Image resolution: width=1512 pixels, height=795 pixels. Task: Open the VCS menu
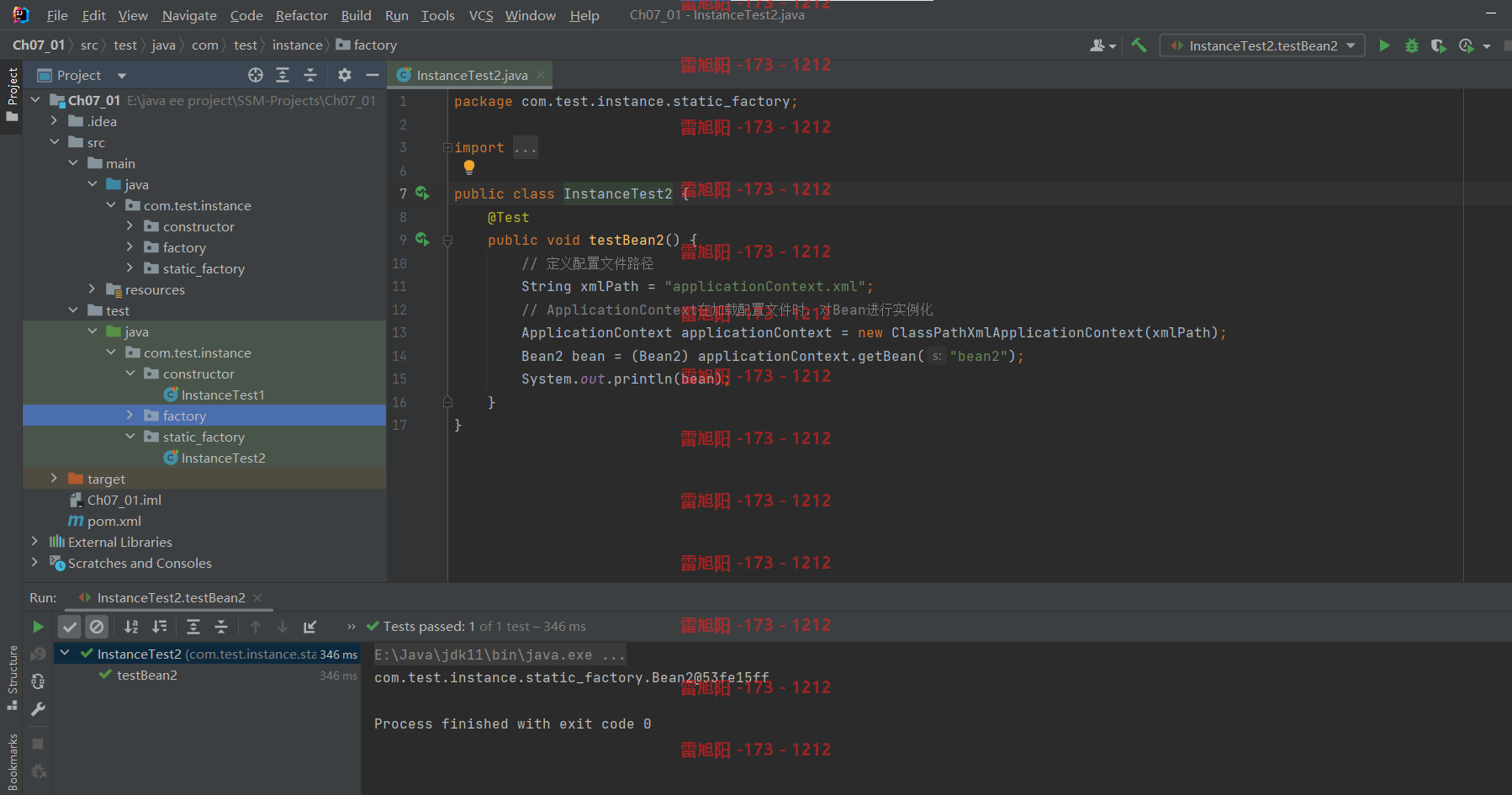pos(481,15)
